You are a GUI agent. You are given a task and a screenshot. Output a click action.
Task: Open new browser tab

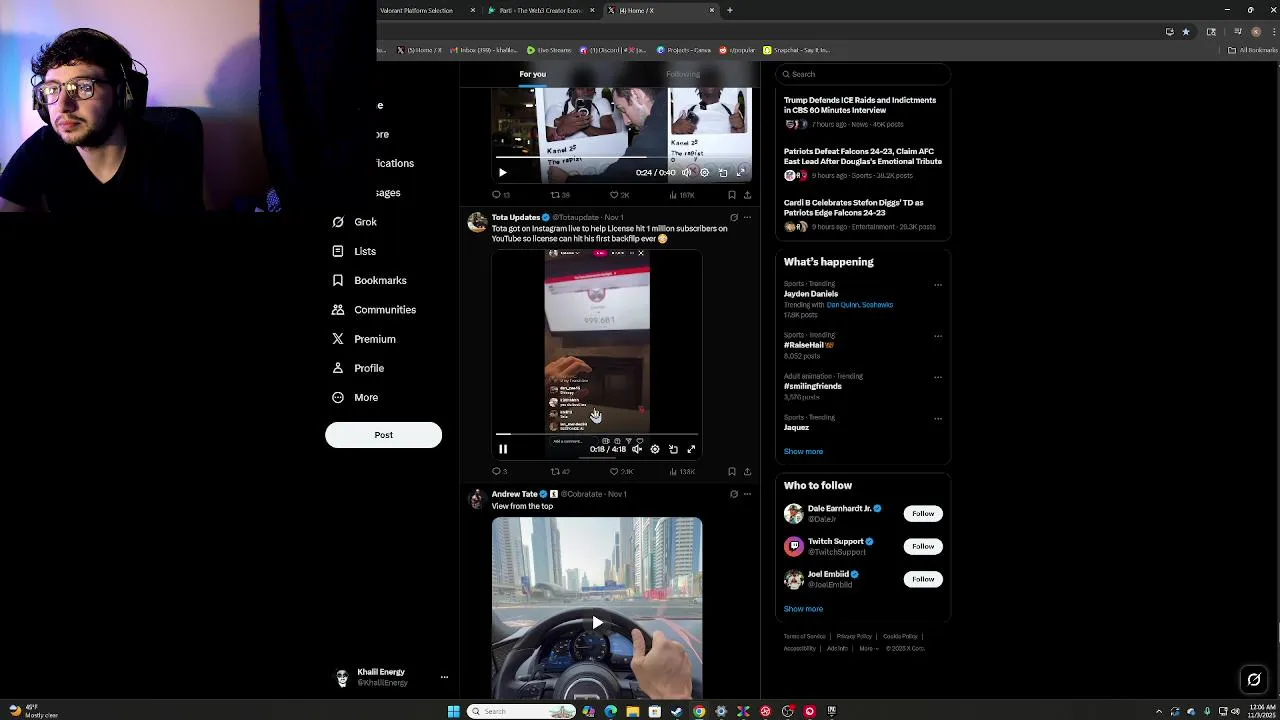tap(730, 10)
